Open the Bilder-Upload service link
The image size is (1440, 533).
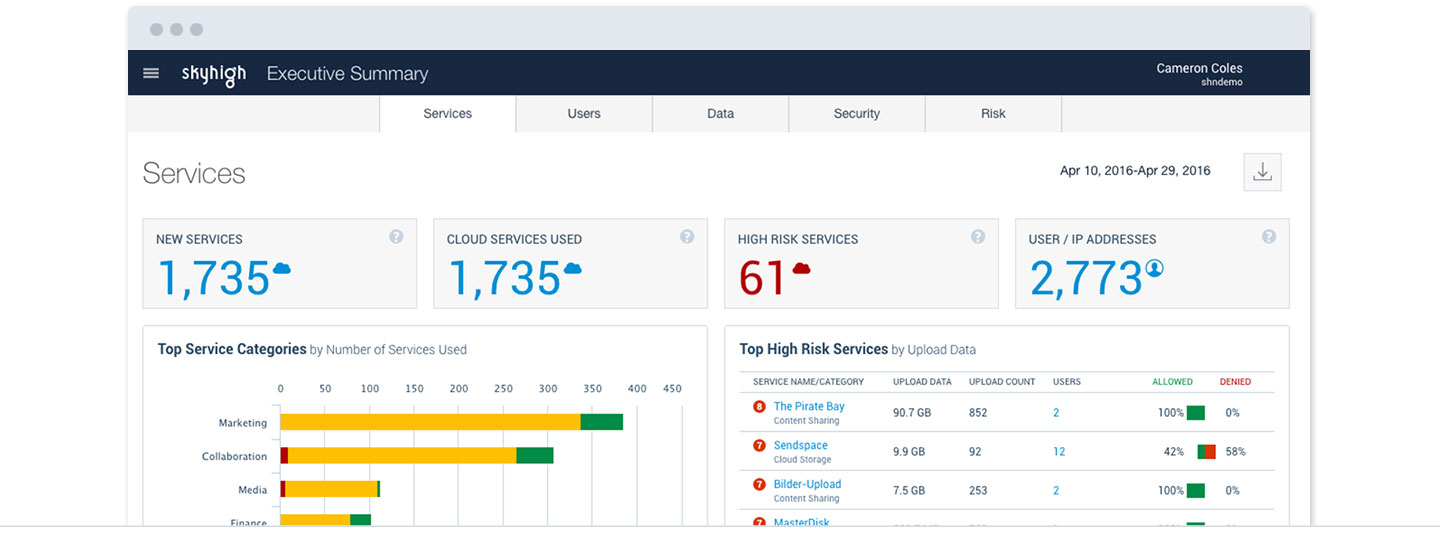807,484
